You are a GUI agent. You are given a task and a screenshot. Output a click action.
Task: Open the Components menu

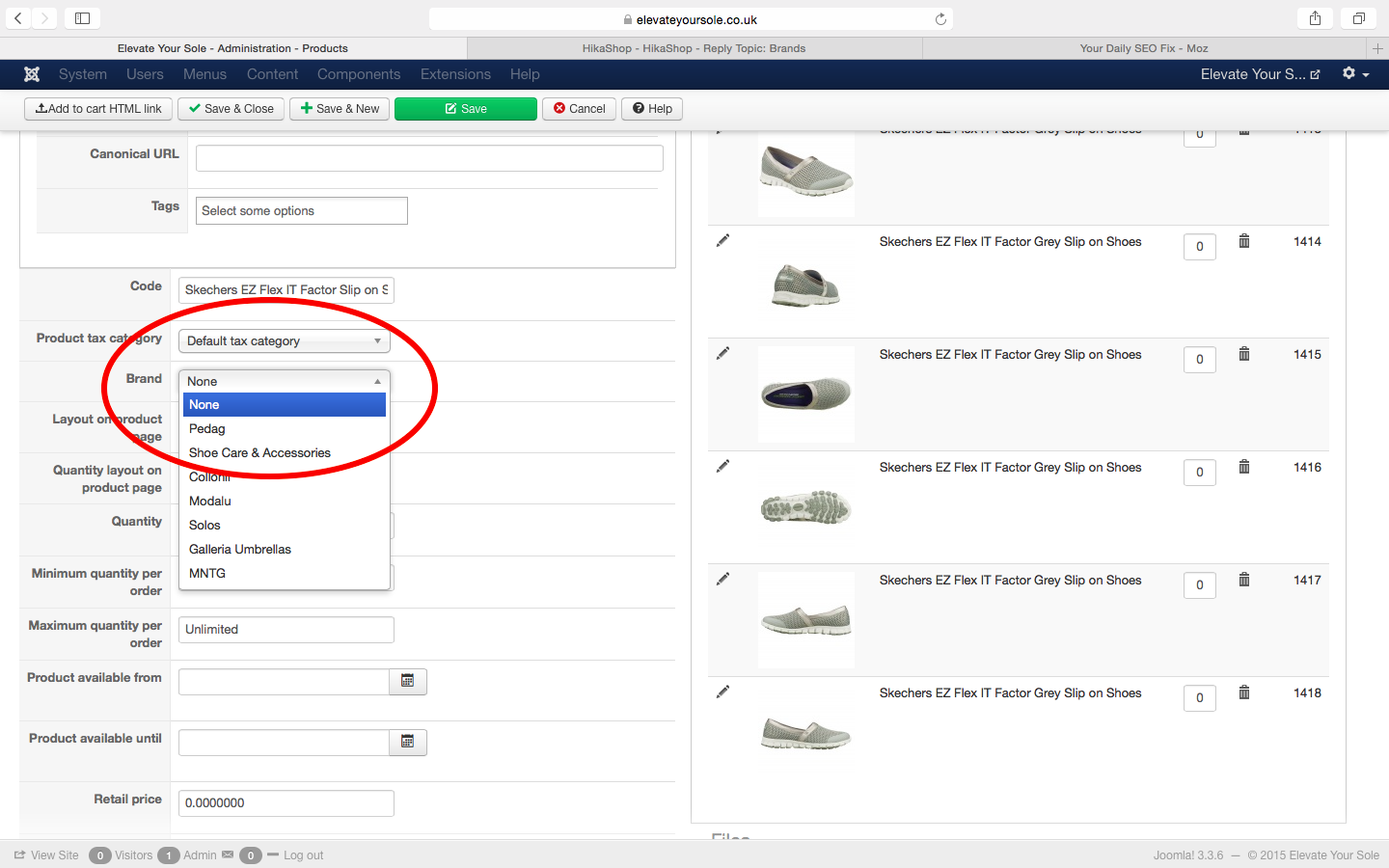pos(359,74)
